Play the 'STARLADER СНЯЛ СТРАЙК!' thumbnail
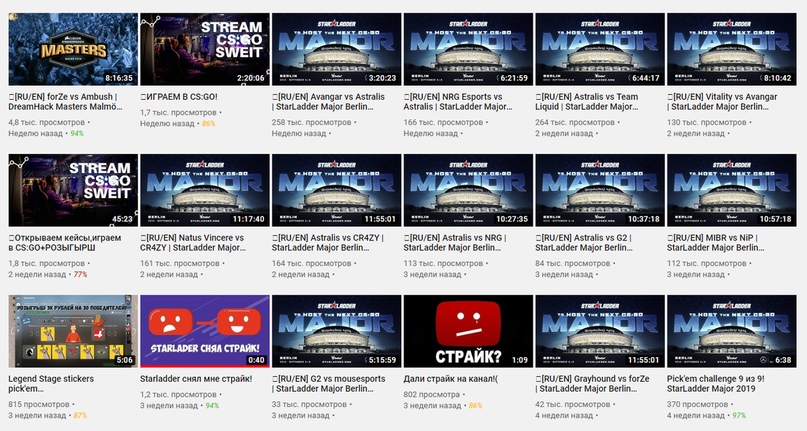The image size is (807, 431). tap(204, 332)
